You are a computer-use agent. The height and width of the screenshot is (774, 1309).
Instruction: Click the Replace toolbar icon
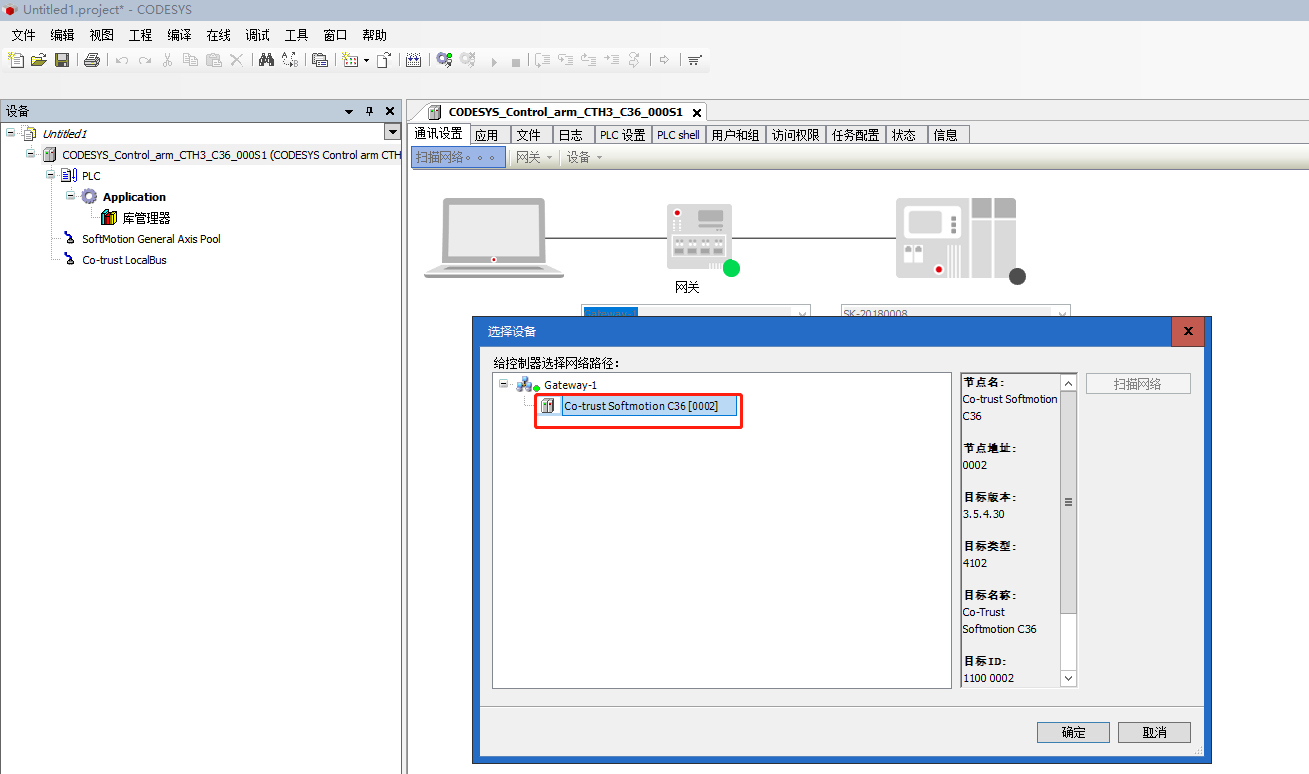[289, 60]
